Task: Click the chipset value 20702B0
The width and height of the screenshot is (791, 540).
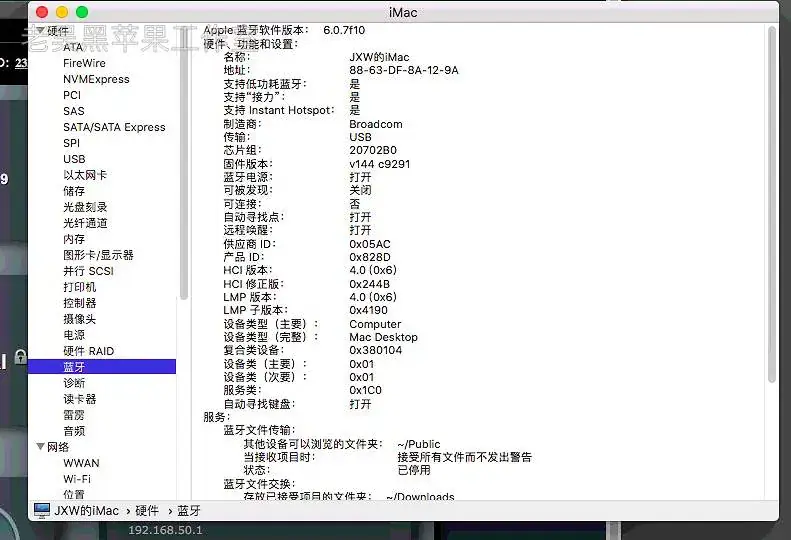Action: [x=373, y=150]
